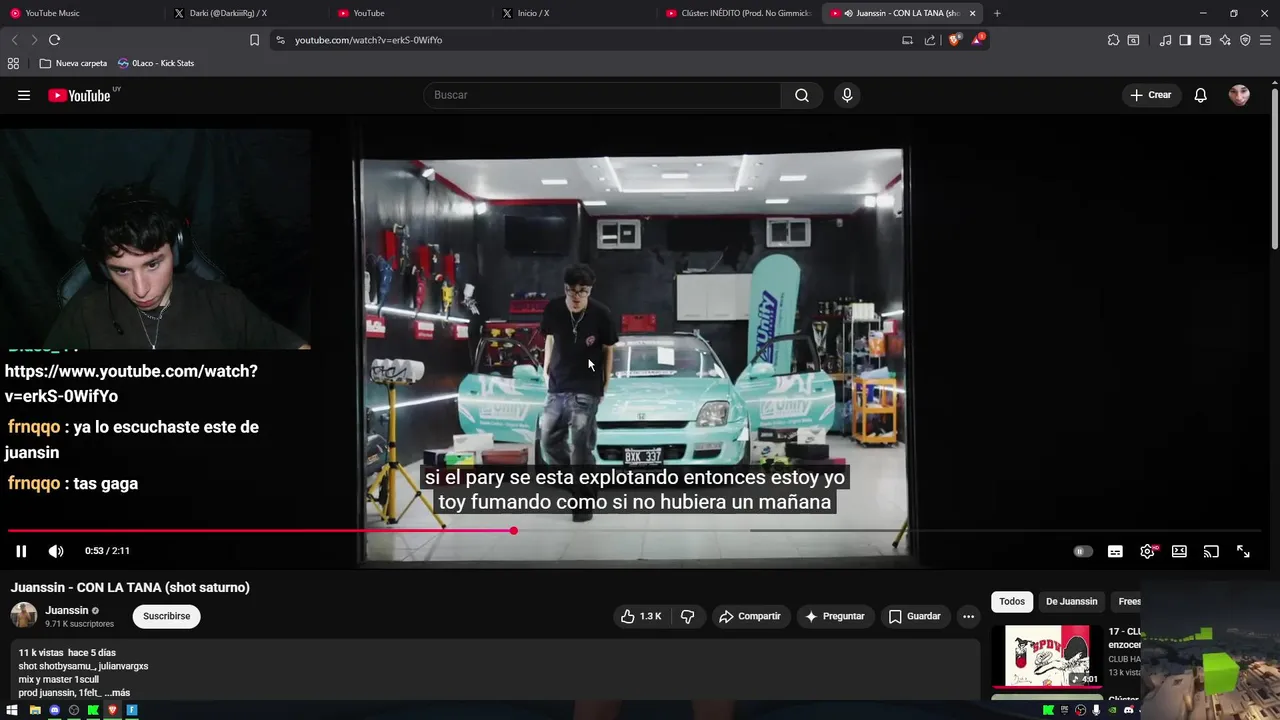This screenshot has width=1280, height=720.
Task: Open 0Laco - Kick Stats bookmark
Action: (x=156, y=63)
